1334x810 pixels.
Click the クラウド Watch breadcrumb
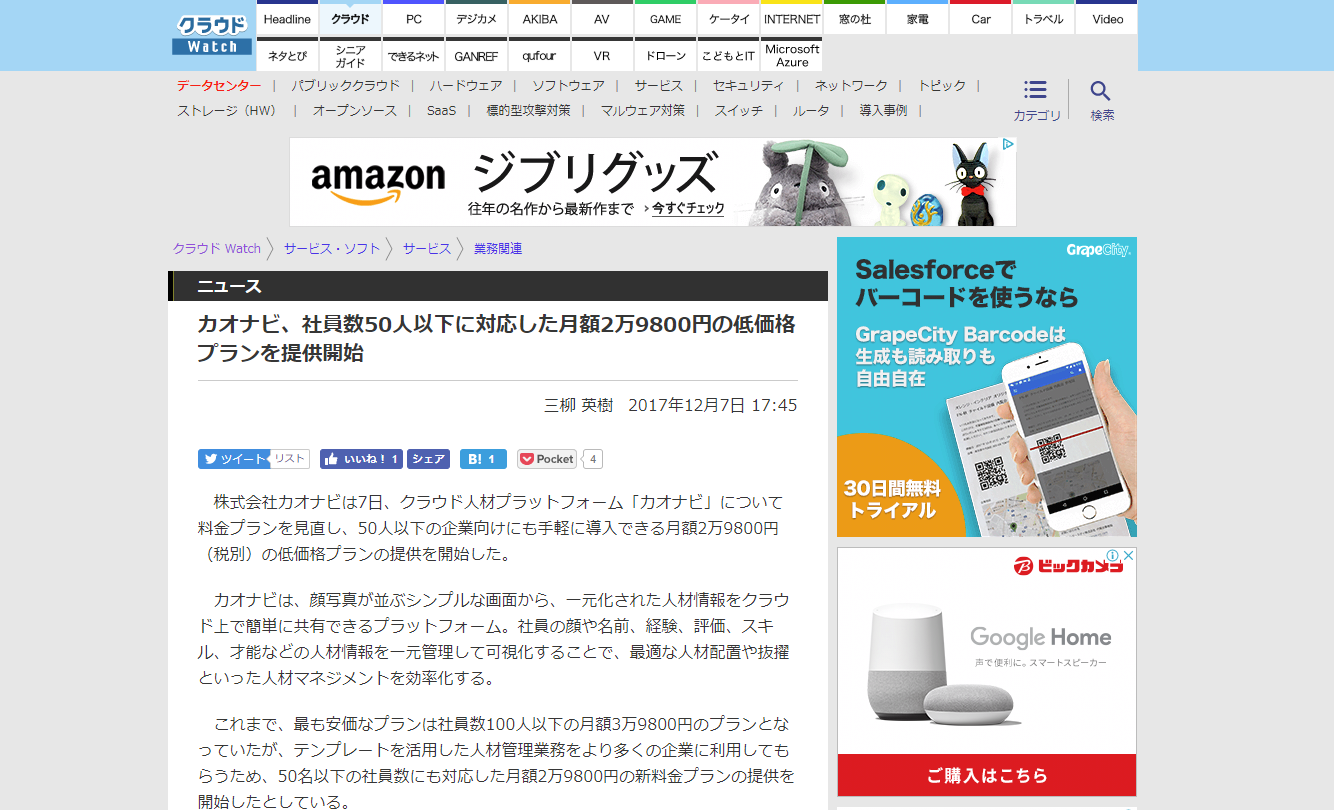point(216,249)
